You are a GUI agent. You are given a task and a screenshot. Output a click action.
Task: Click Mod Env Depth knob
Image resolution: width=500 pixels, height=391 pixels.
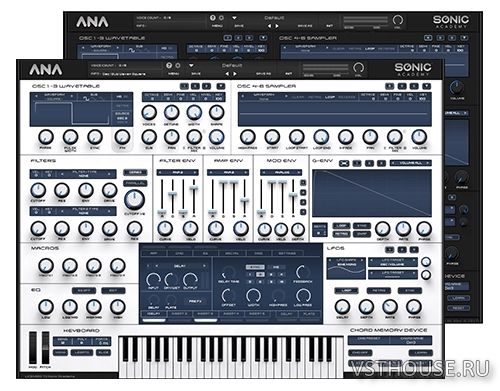coord(298,229)
